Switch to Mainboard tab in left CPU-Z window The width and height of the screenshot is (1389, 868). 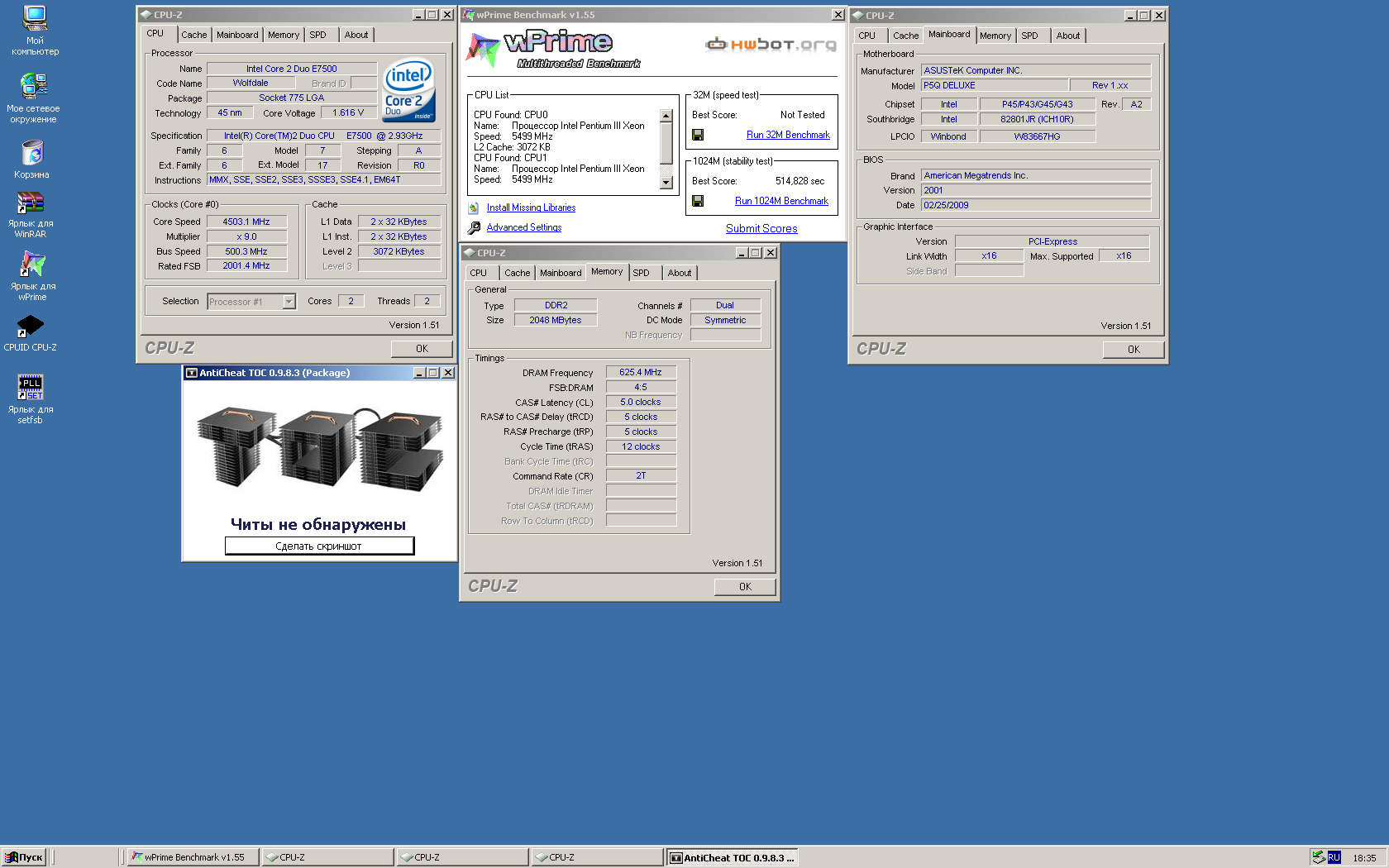(237, 35)
